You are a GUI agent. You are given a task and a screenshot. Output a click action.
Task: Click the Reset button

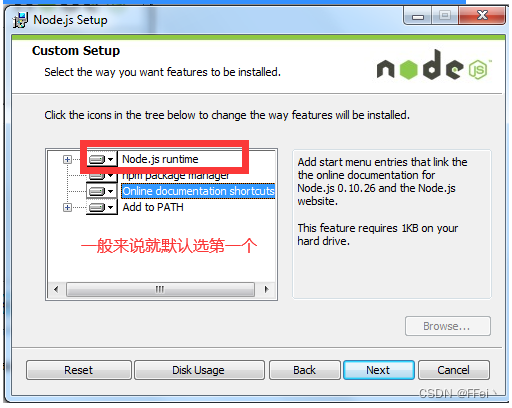coord(79,370)
